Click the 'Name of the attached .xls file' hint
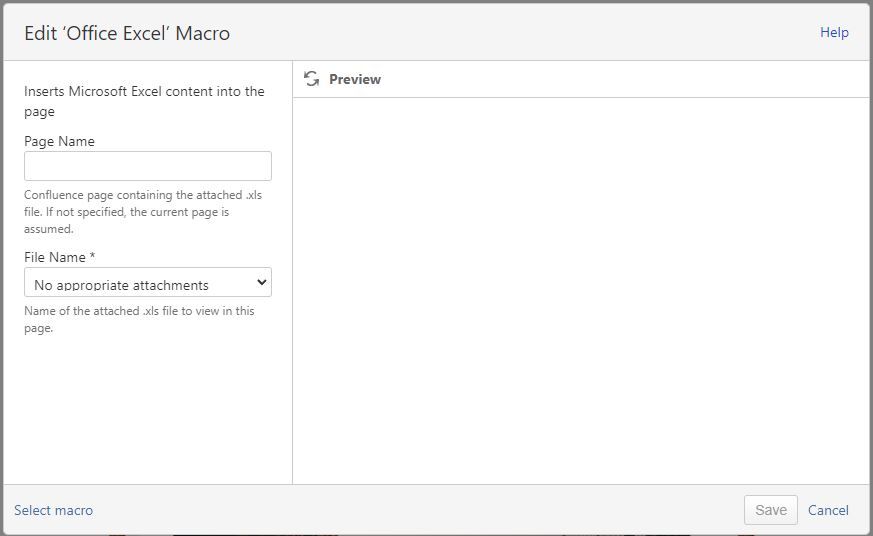 point(139,319)
